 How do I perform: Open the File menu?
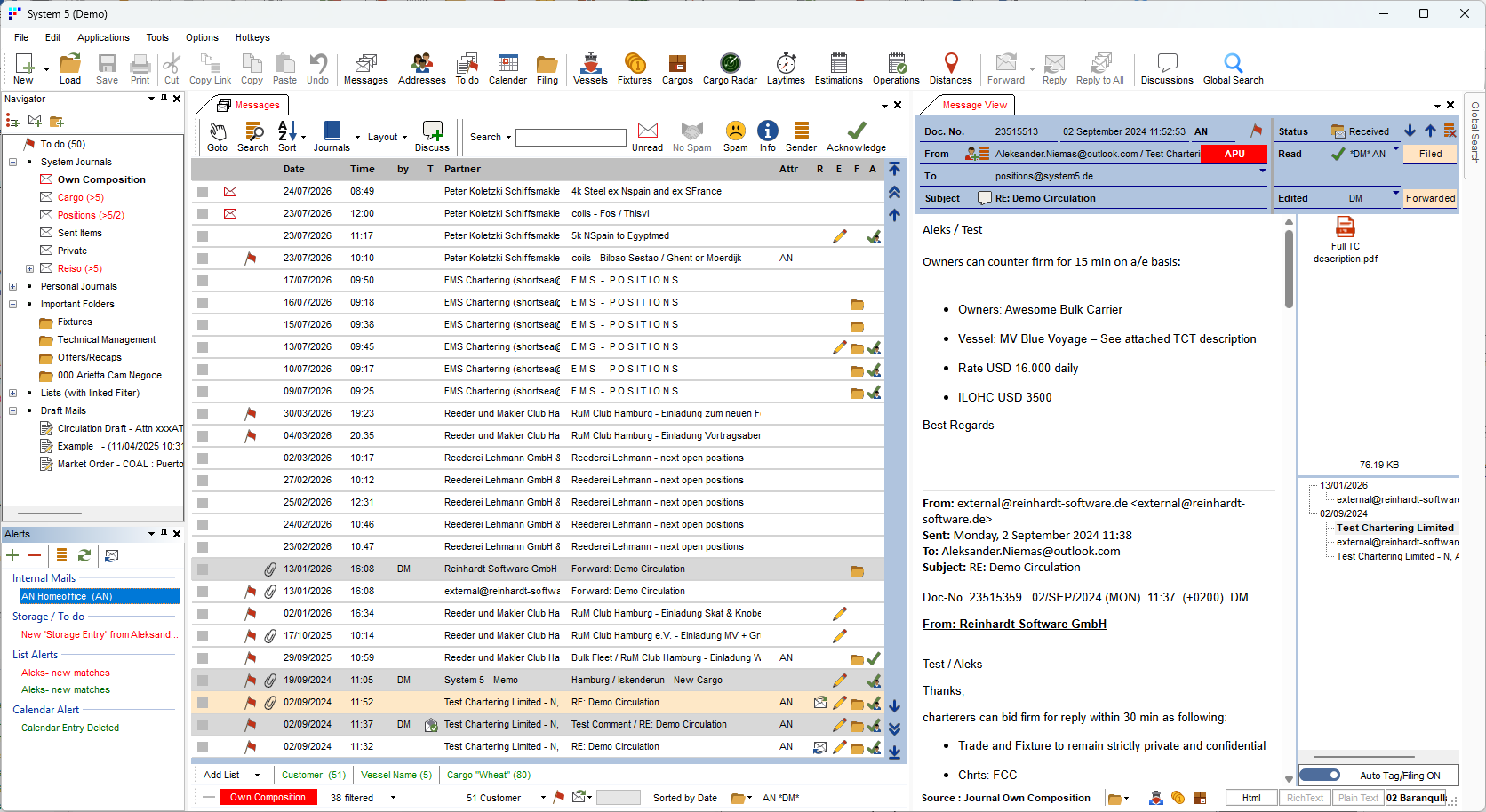[21, 37]
